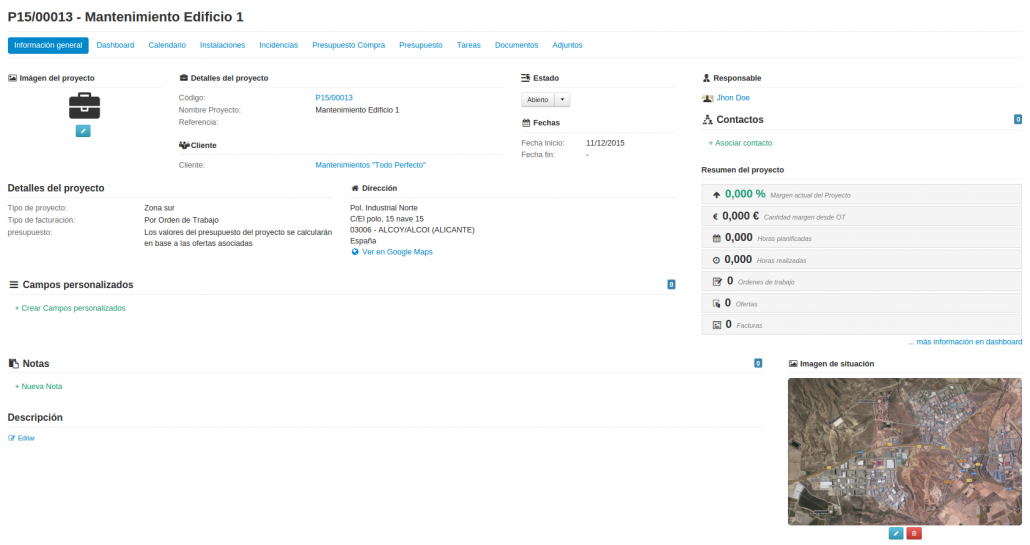Open the Dashboard tab
This screenshot has width=1030, height=545.
tap(115, 45)
